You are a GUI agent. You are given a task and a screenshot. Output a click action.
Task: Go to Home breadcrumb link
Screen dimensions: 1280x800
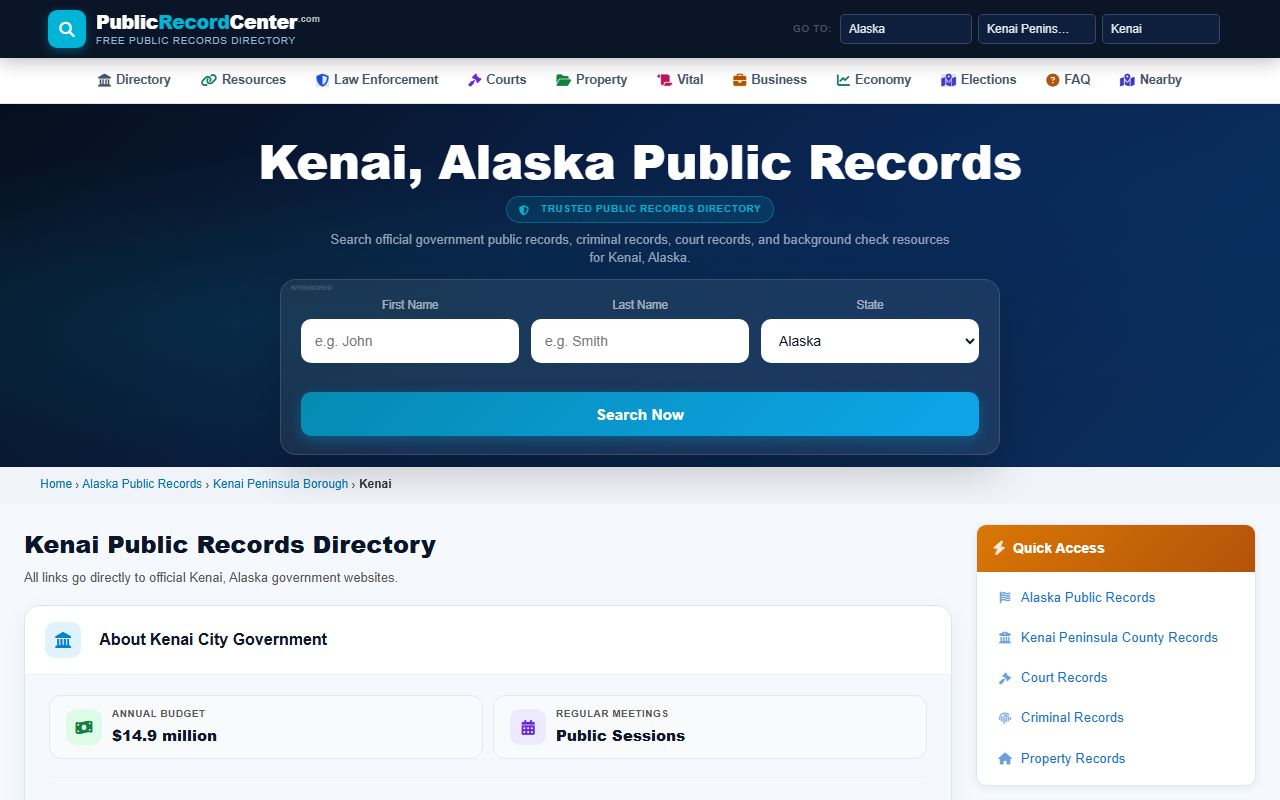point(56,484)
